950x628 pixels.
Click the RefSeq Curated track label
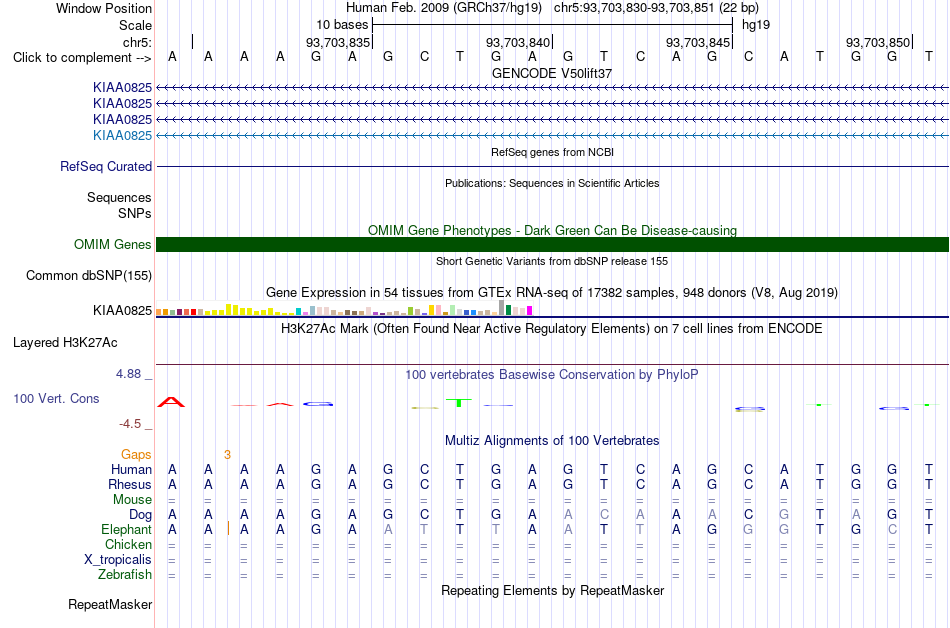pos(106,167)
